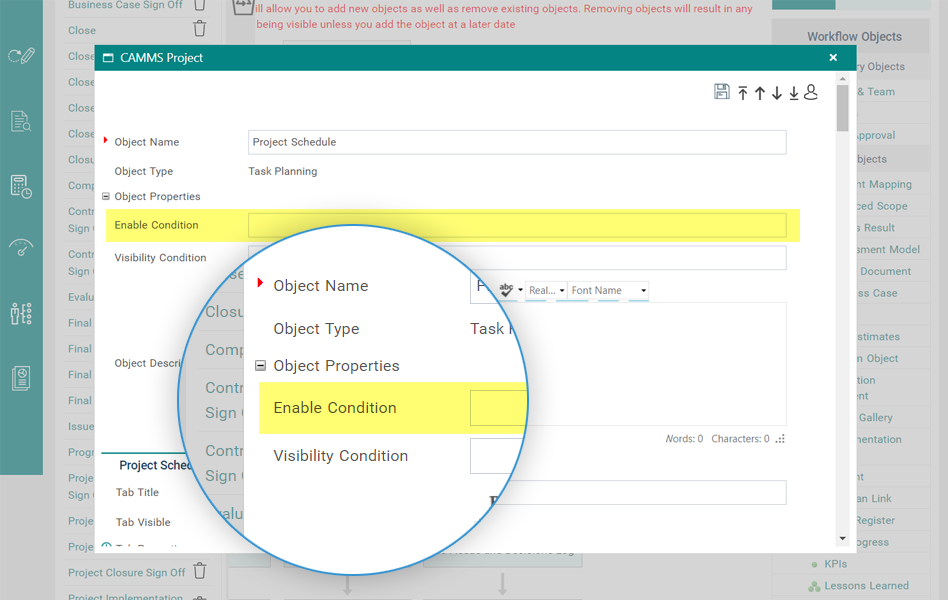The height and width of the screenshot is (600, 948).
Task: Delete the Project Closure Sign Off item
Action: point(200,570)
